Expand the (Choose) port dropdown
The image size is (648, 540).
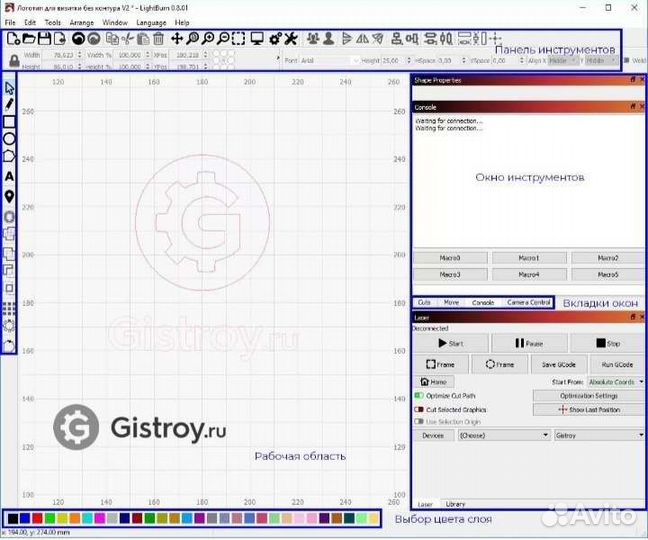pos(502,436)
